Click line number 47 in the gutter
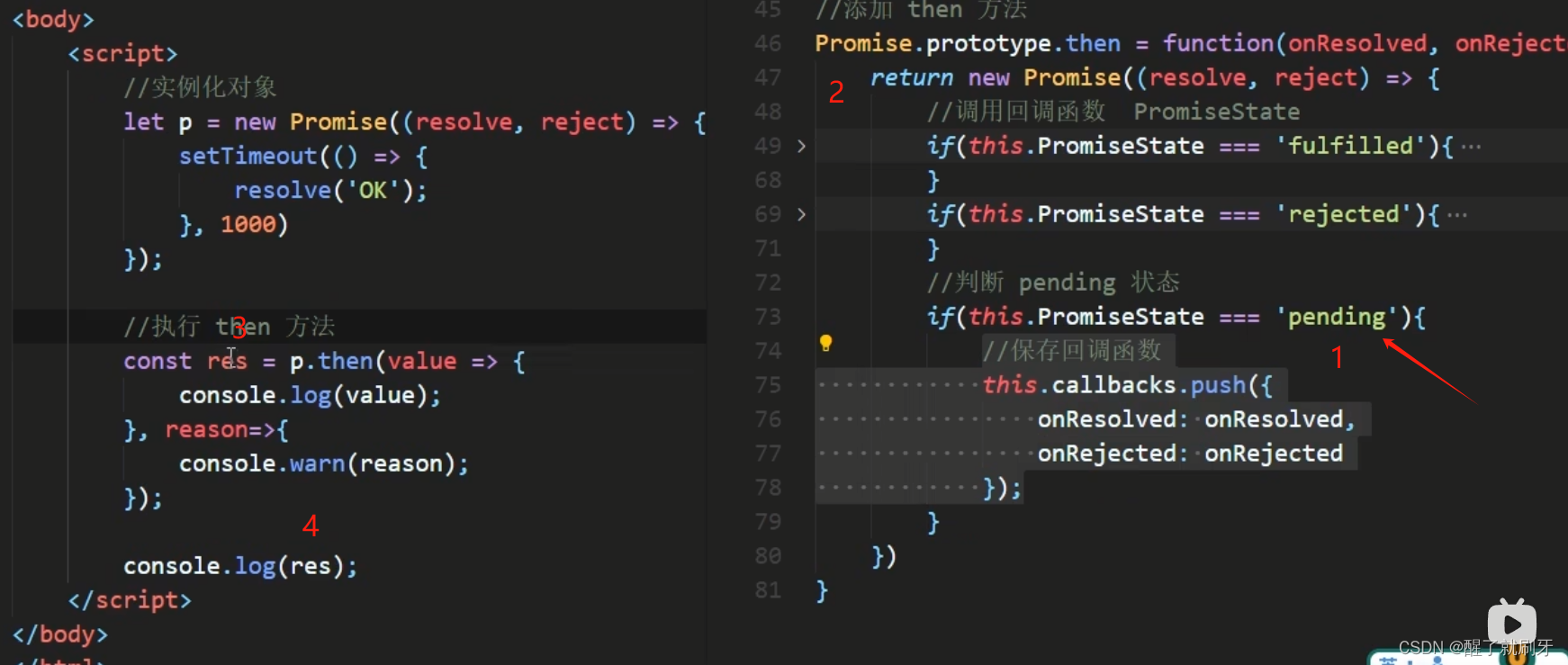The height and width of the screenshot is (665, 1568). pyautogui.click(x=768, y=77)
